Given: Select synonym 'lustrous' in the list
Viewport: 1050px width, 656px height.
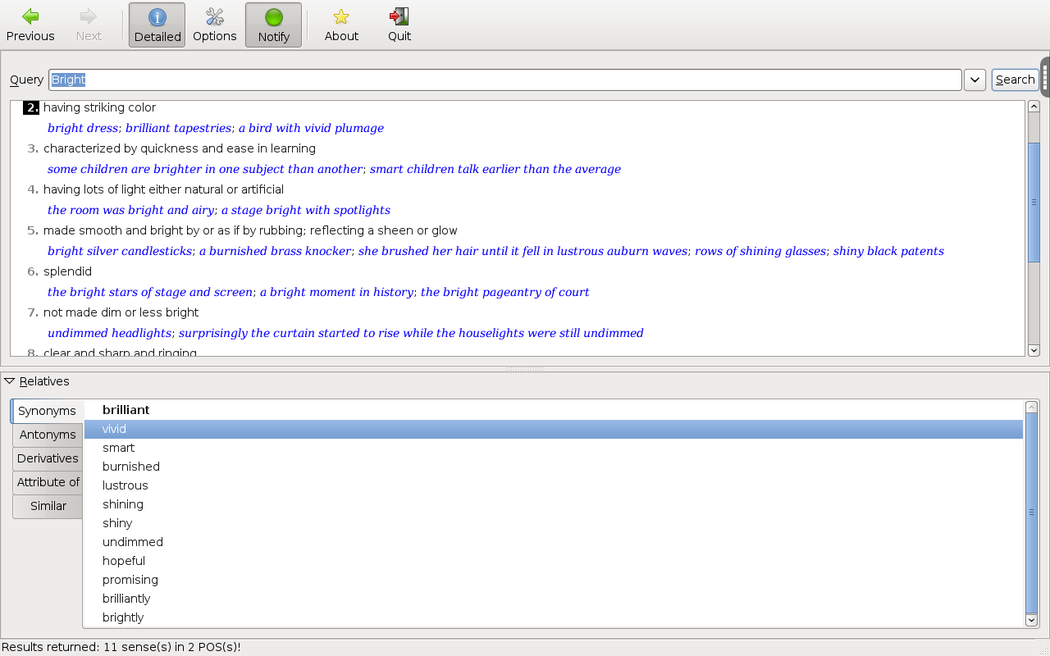Looking at the screenshot, I should click(x=125, y=486).
